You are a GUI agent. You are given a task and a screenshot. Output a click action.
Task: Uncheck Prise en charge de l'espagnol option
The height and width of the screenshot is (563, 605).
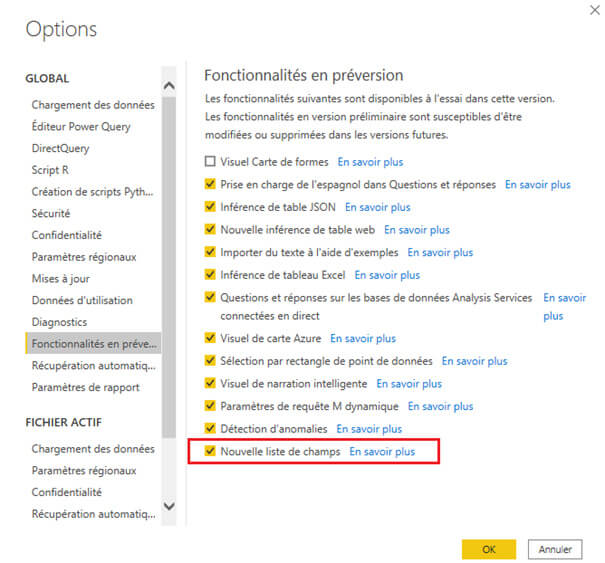point(210,184)
